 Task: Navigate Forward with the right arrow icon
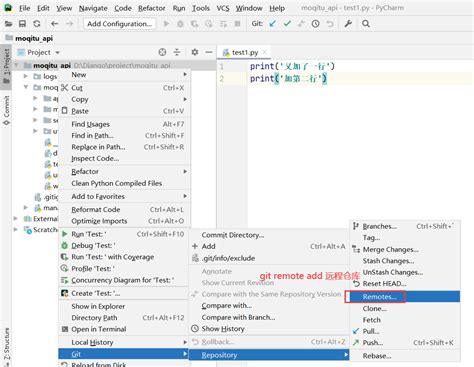coord(69,24)
